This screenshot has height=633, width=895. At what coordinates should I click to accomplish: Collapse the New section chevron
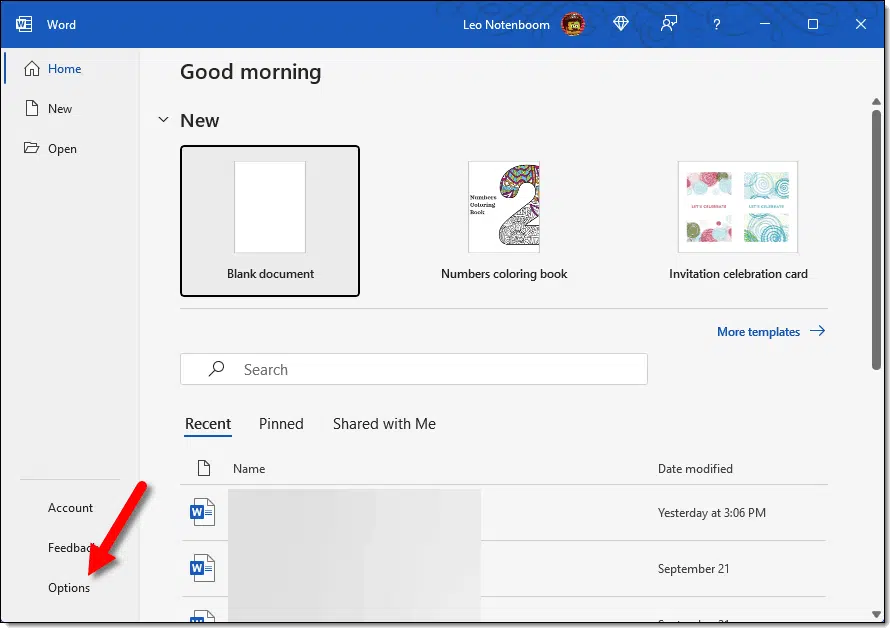pyautogui.click(x=163, y=120)
